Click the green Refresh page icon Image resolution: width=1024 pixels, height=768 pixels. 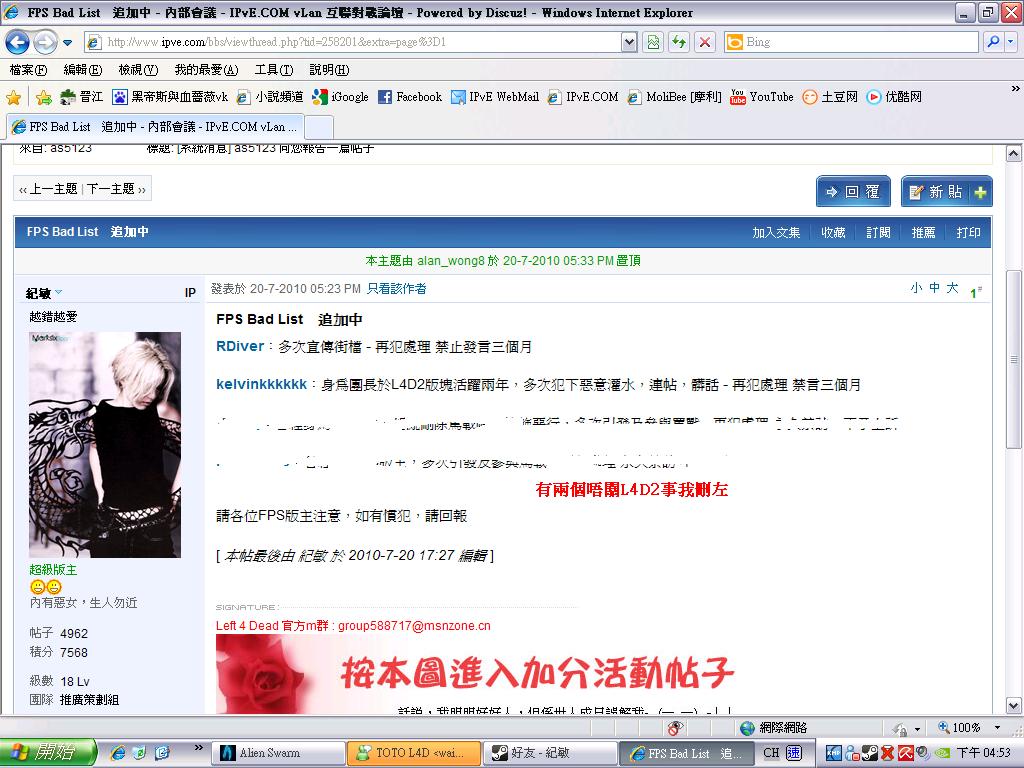pyautogui.click(x=679, y=42)
